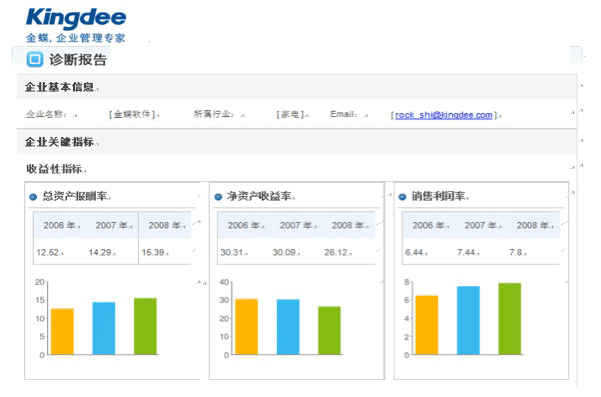Click axis label 8 in 销售利润率 chart

(407, 282)
